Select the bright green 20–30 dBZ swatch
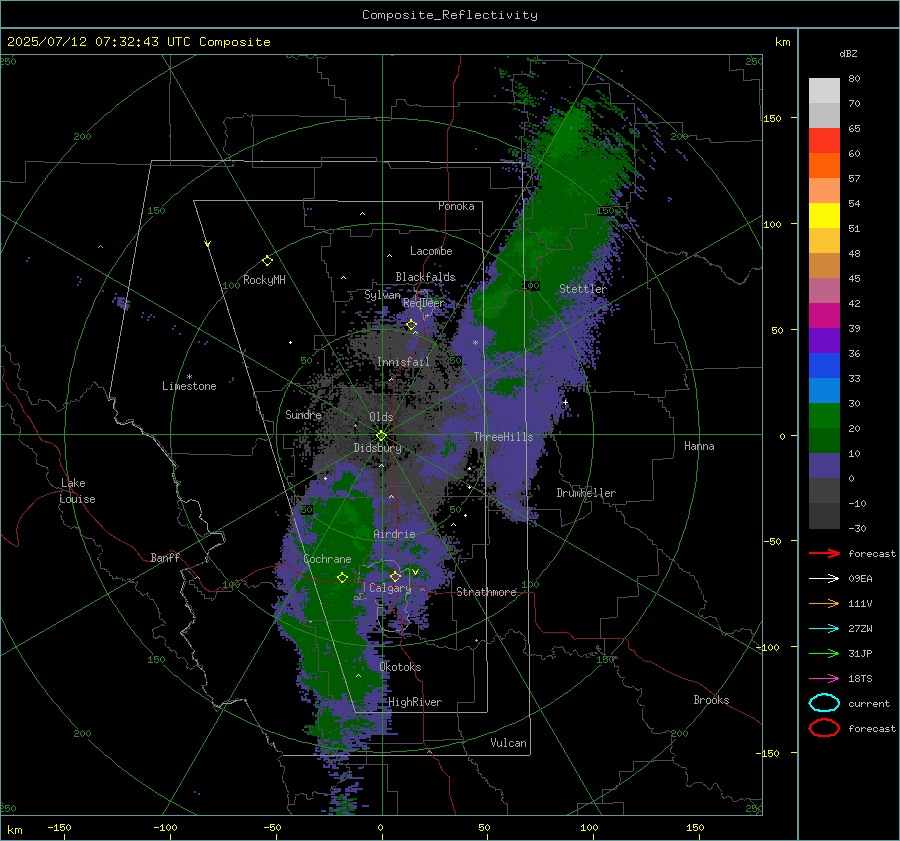Viewport: 900px width, 841px height. 824,416
